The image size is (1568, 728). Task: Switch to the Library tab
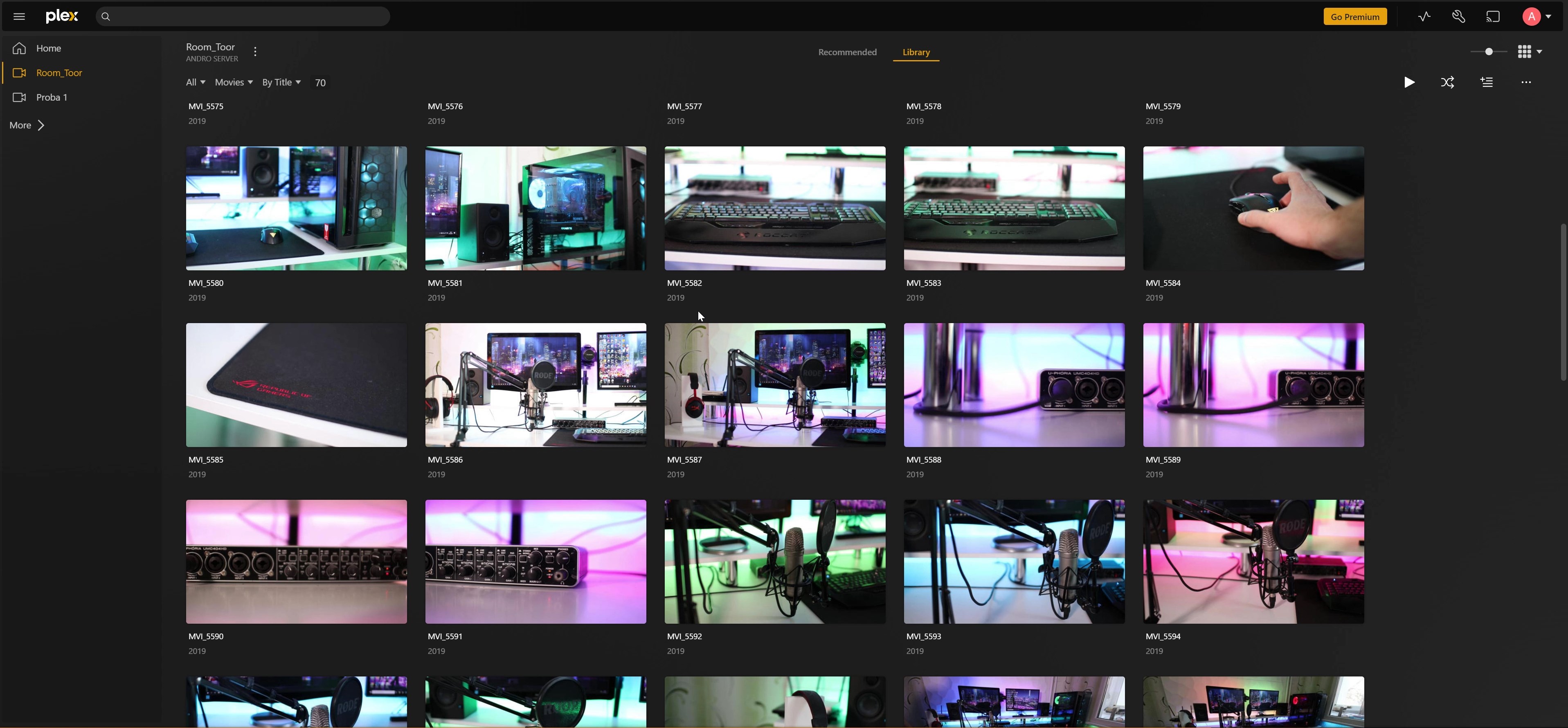916,52
